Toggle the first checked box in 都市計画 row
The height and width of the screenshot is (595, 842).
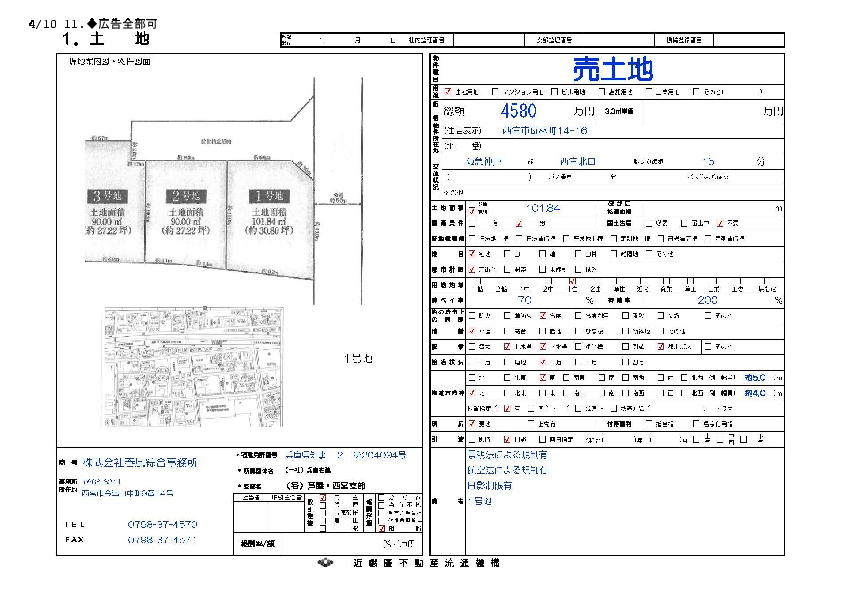click(x=472, y=269)
